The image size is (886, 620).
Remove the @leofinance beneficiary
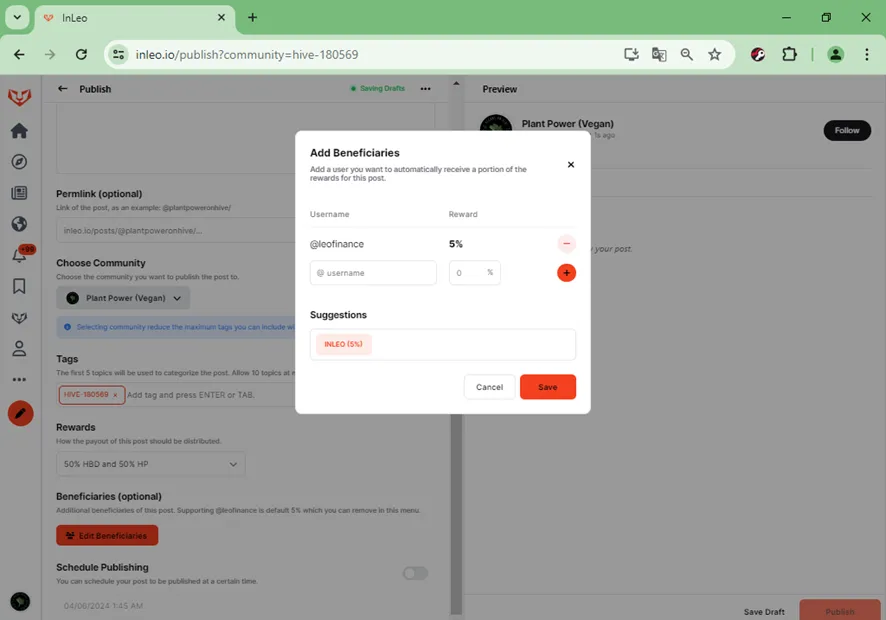566,244
